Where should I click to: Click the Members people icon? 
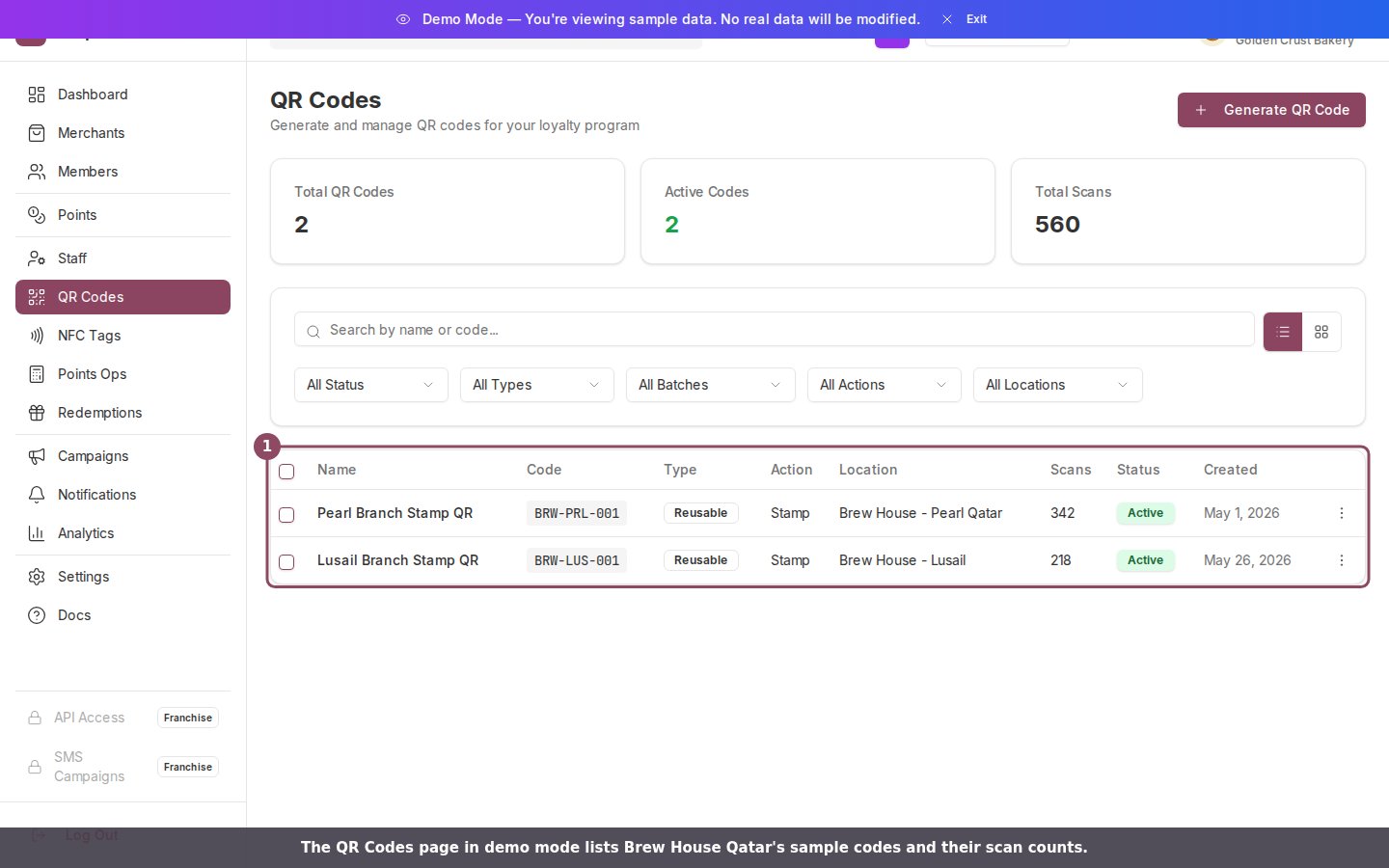pos(37,172)
